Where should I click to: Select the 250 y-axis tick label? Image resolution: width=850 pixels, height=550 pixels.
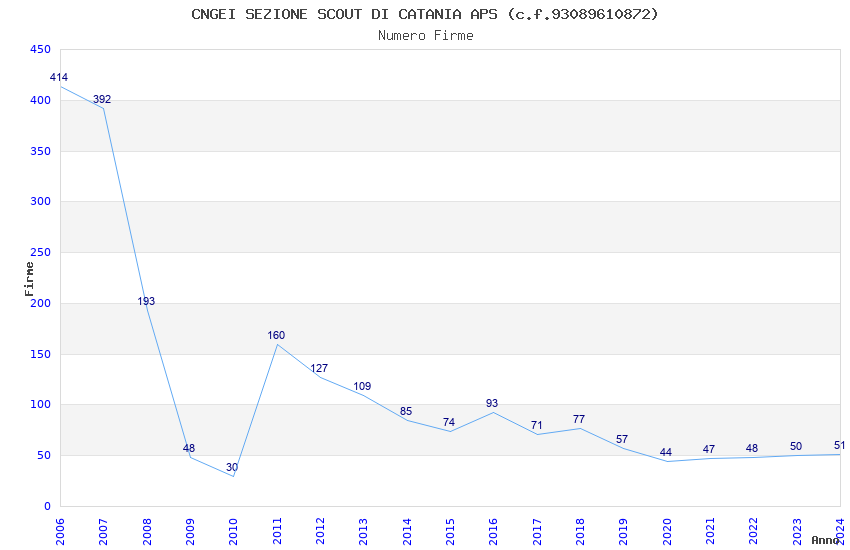pyautogui.click(x=41, y=253)
